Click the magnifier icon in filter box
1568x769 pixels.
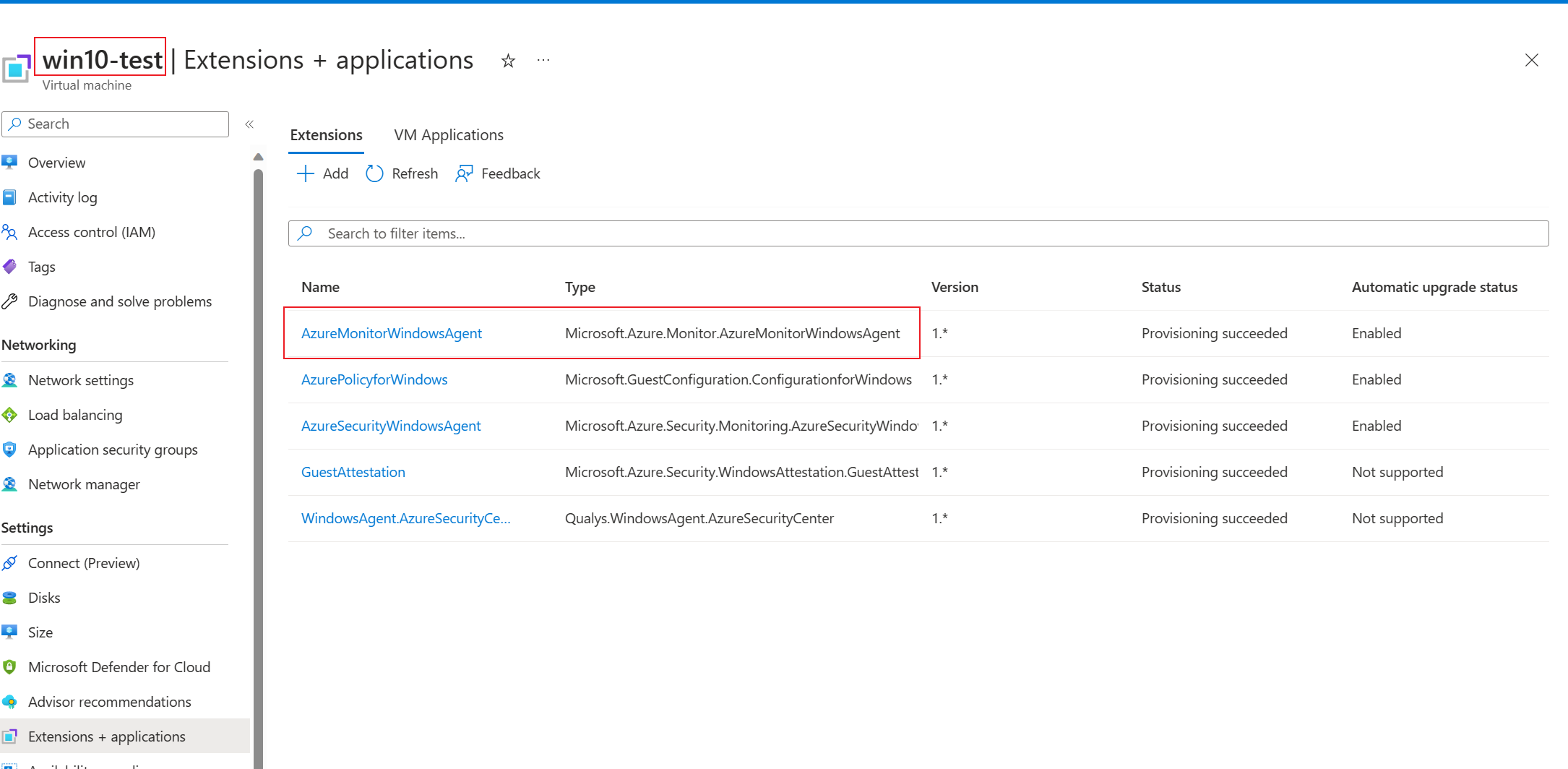pos(306,233)
